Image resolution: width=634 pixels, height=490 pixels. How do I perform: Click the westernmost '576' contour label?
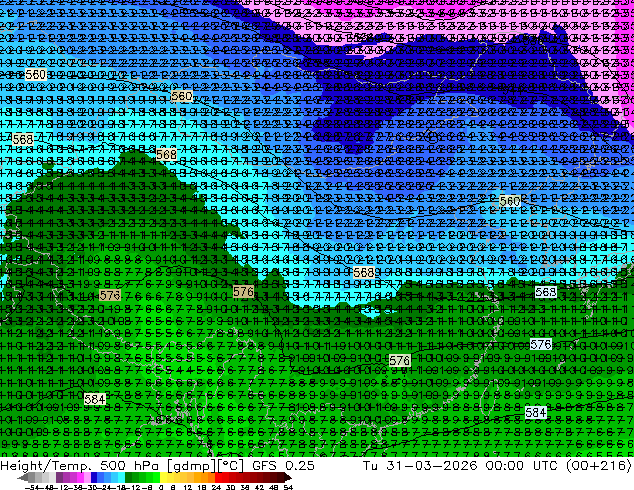pos(110,295)
